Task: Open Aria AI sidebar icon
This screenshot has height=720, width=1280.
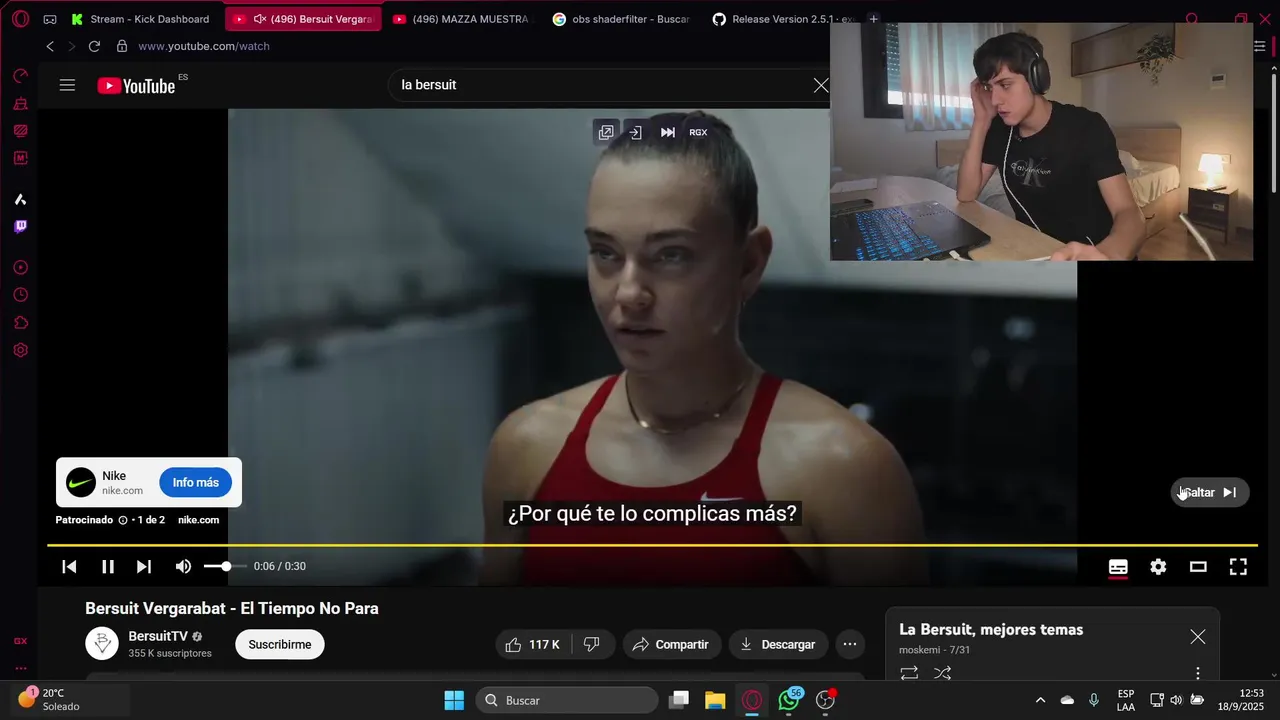Action: pos(20,199)
